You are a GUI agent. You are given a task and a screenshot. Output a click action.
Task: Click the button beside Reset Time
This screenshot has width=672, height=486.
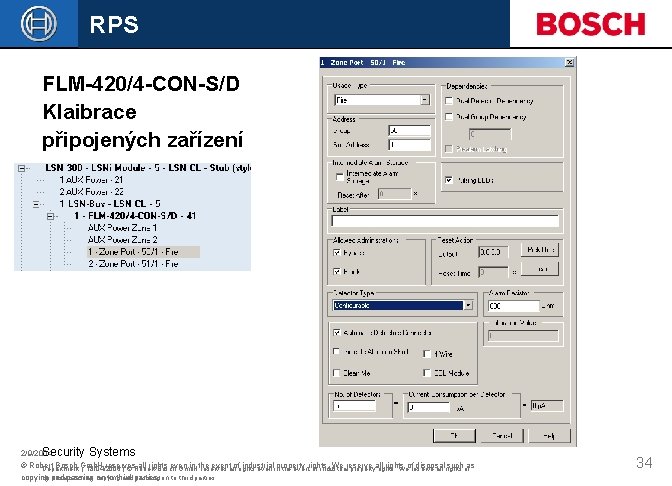[540, 269]
